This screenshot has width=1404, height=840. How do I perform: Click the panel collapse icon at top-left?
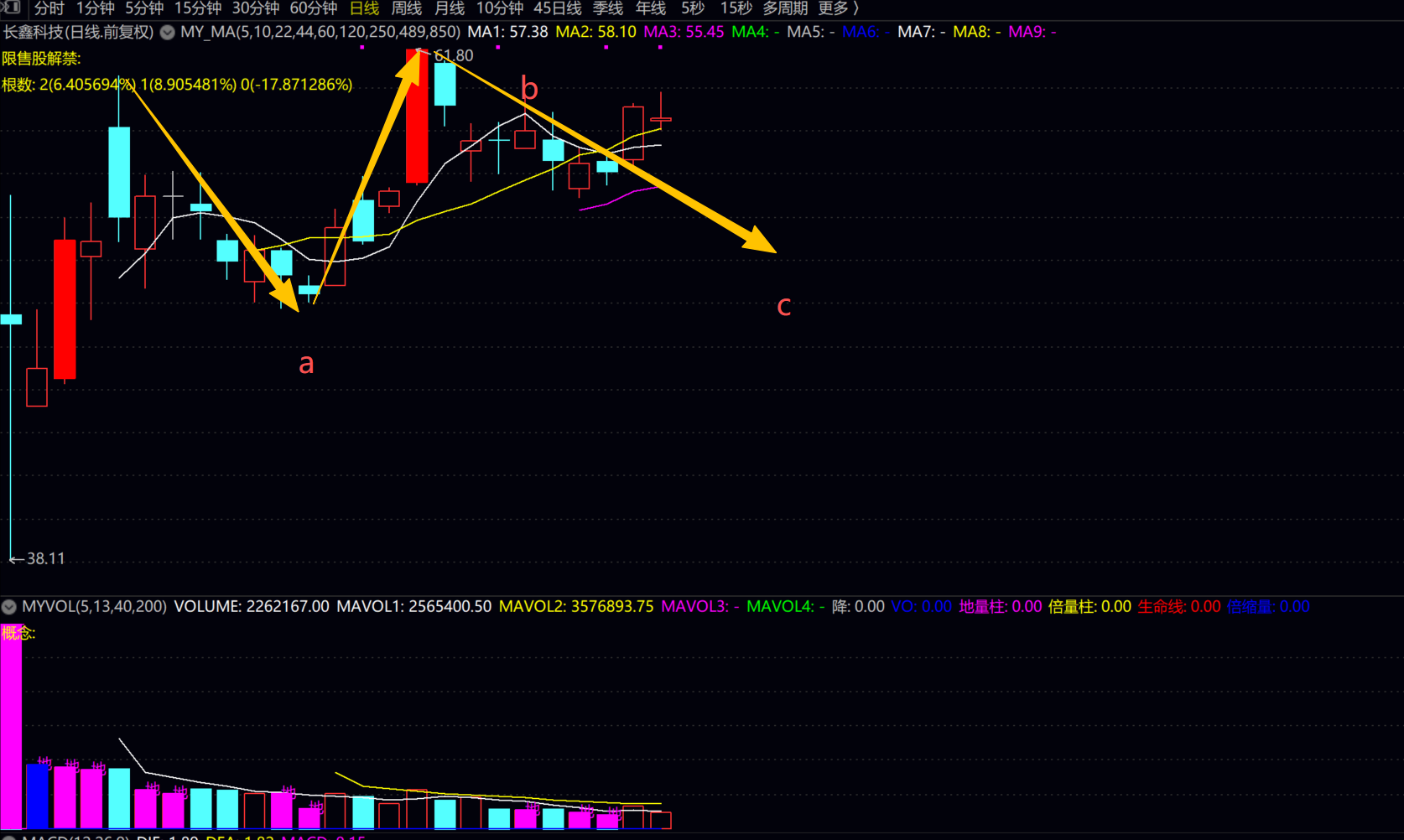[11, 8]
